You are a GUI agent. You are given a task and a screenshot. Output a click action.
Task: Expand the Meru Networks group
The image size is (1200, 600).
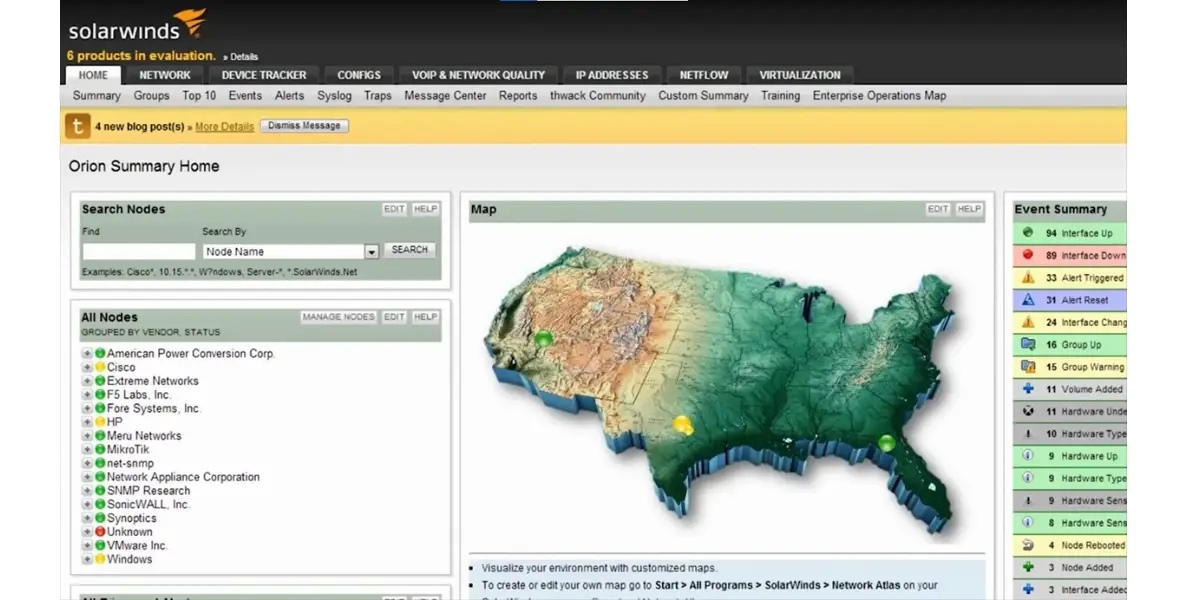[x=87, y=436]
